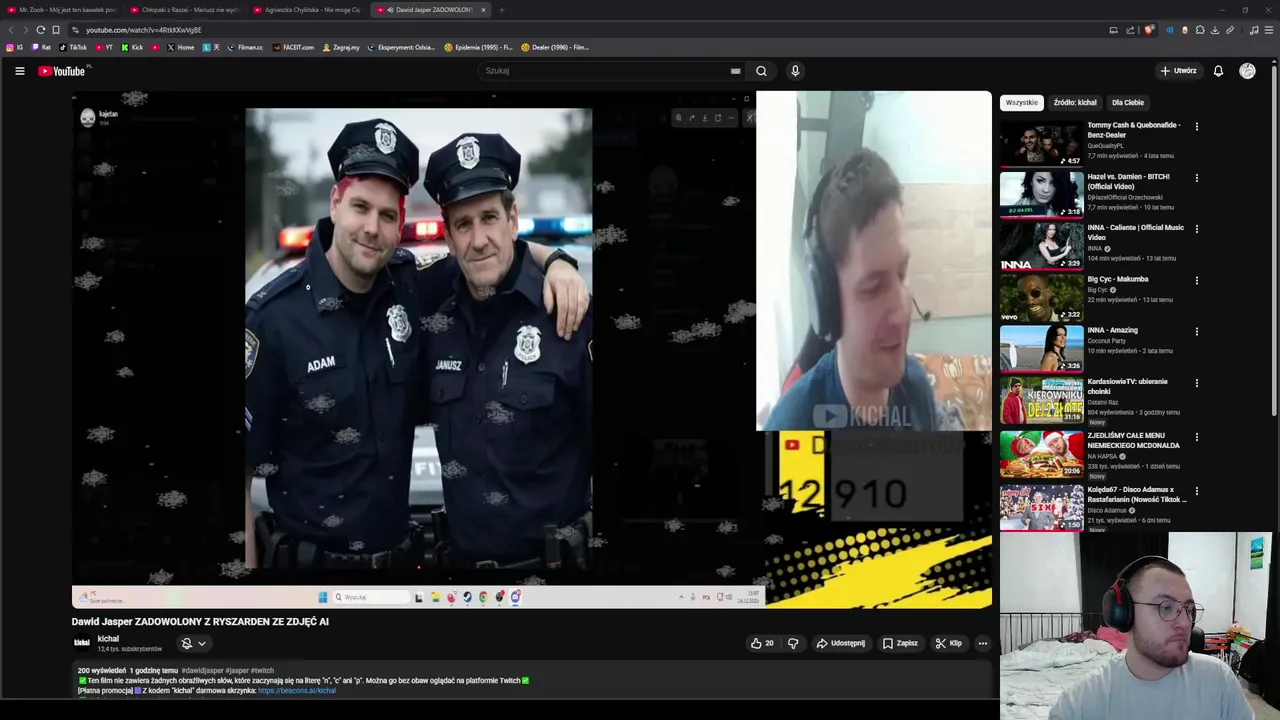
Task: Open the Brave Shields lion icon
Action: point(1149,30)
